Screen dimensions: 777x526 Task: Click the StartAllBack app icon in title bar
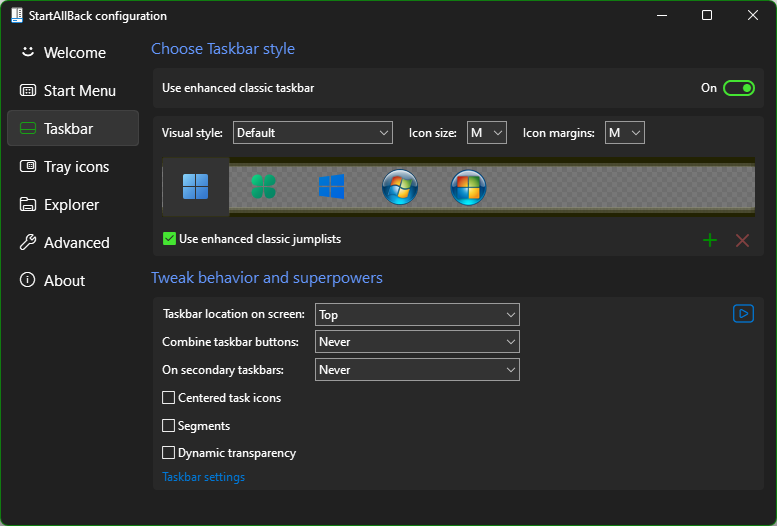click(17, 15)
